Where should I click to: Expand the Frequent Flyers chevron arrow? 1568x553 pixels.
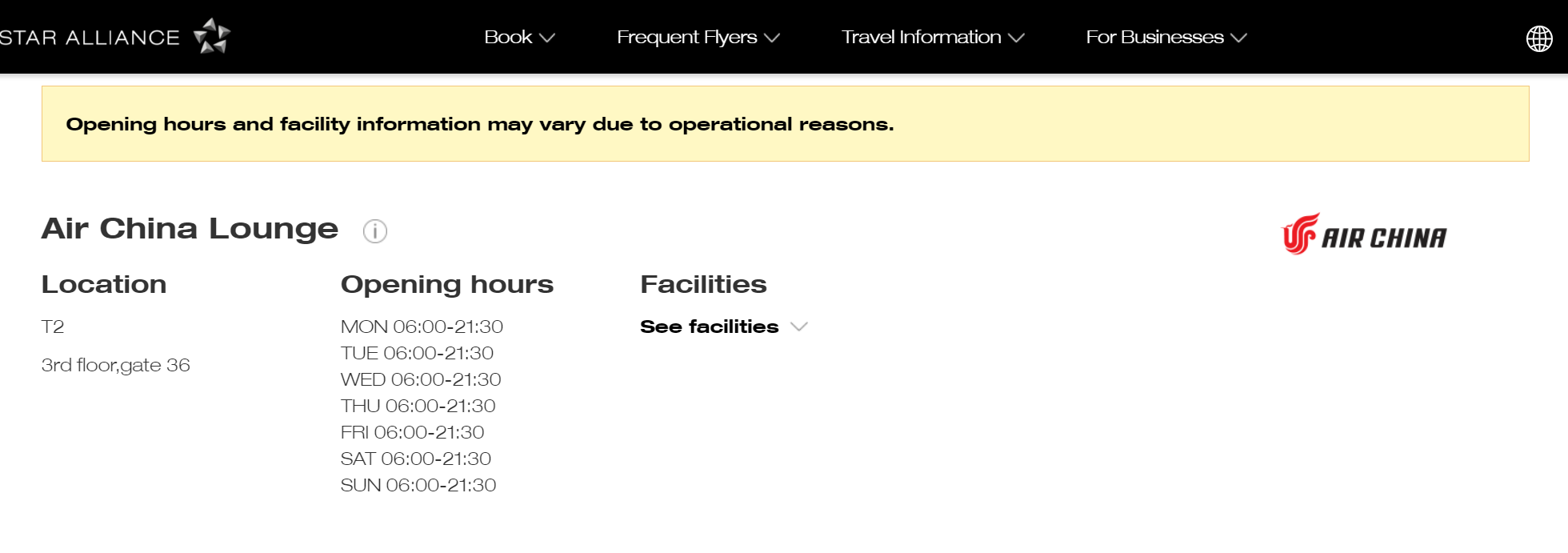pos(772,38)
